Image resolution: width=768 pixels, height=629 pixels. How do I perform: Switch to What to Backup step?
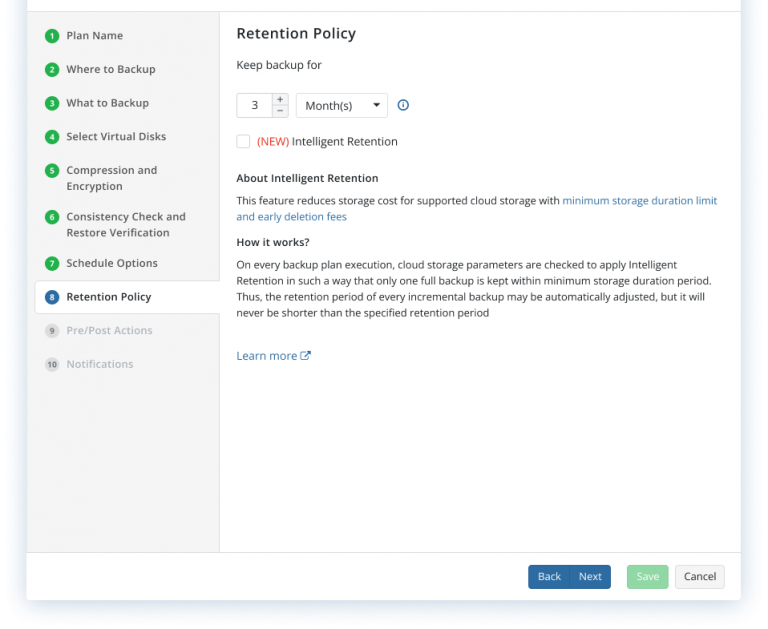[107, 103]
